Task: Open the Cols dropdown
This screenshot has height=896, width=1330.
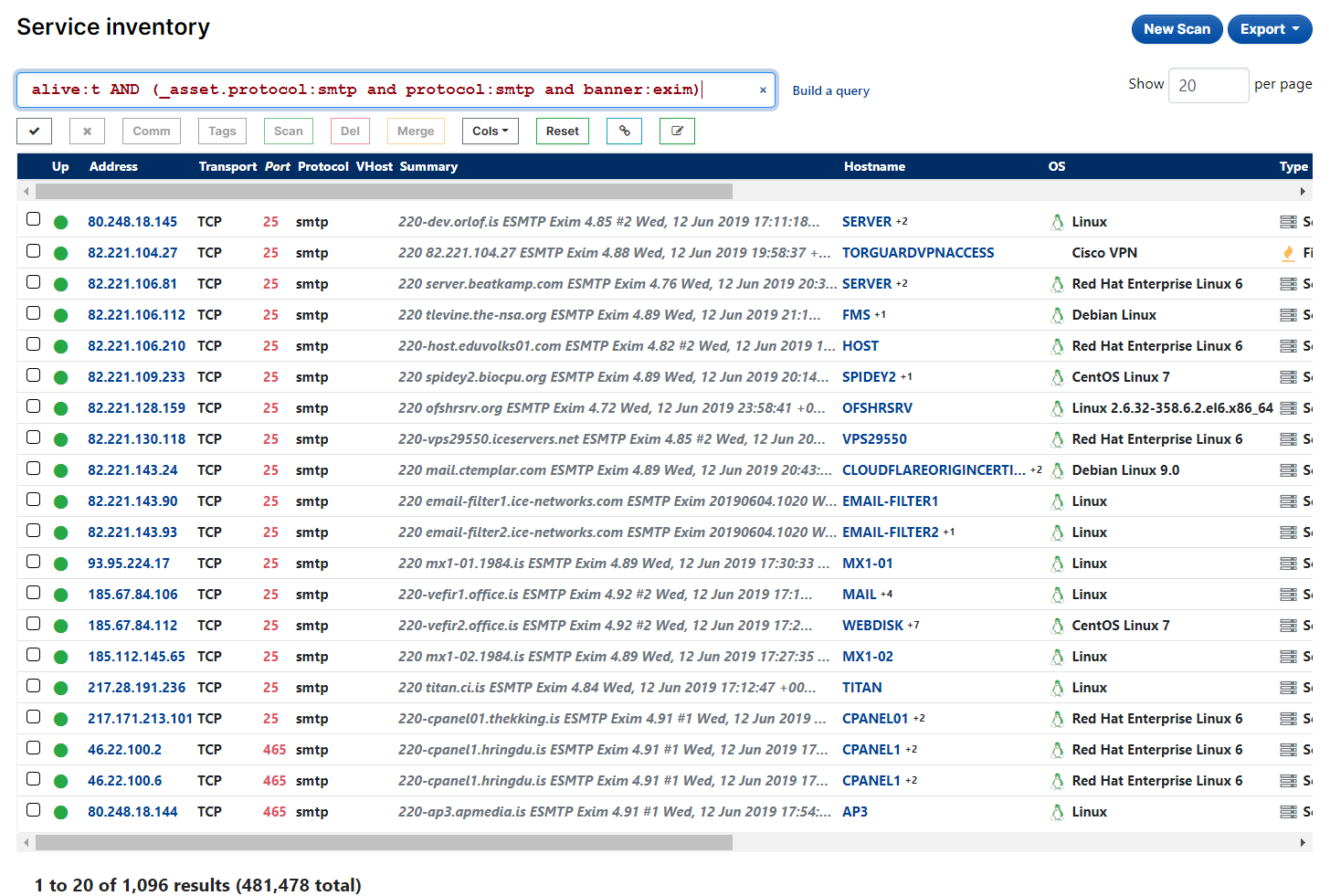Action: (490, 131)
